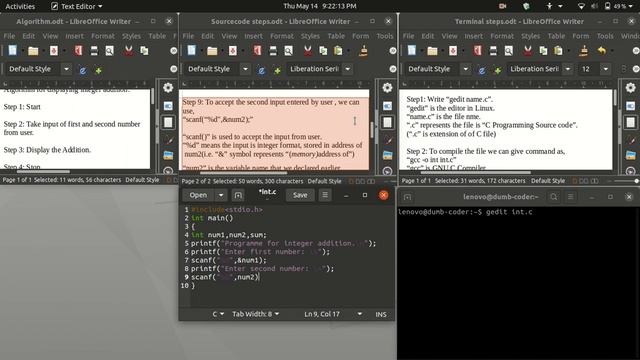
Task: Expand Liberation Serif font dropdown in Terminal steps
Action: coord(568,69)
